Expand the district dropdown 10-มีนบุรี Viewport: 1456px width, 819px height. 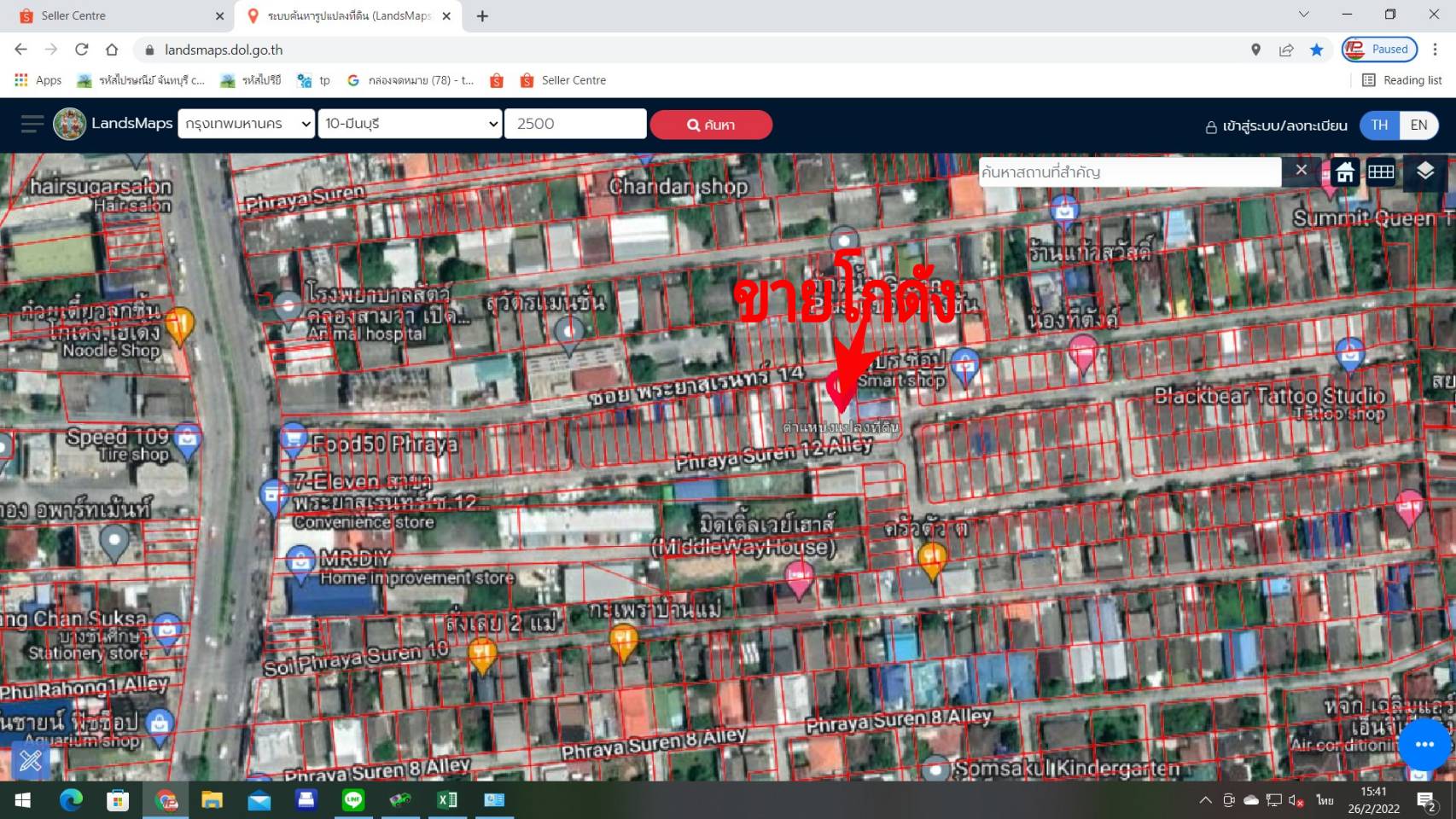411,124
